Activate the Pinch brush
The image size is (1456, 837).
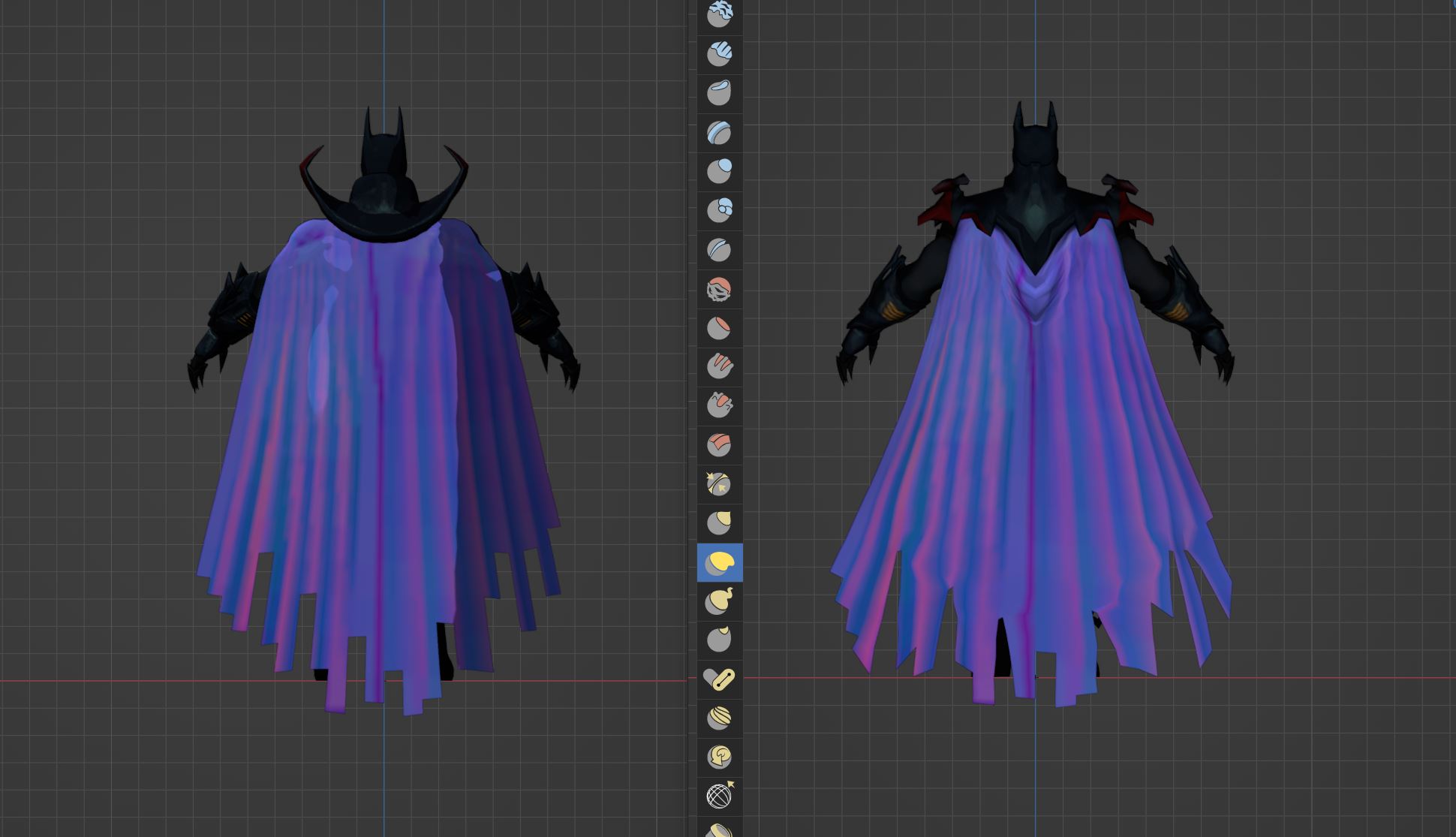point(719,484)
